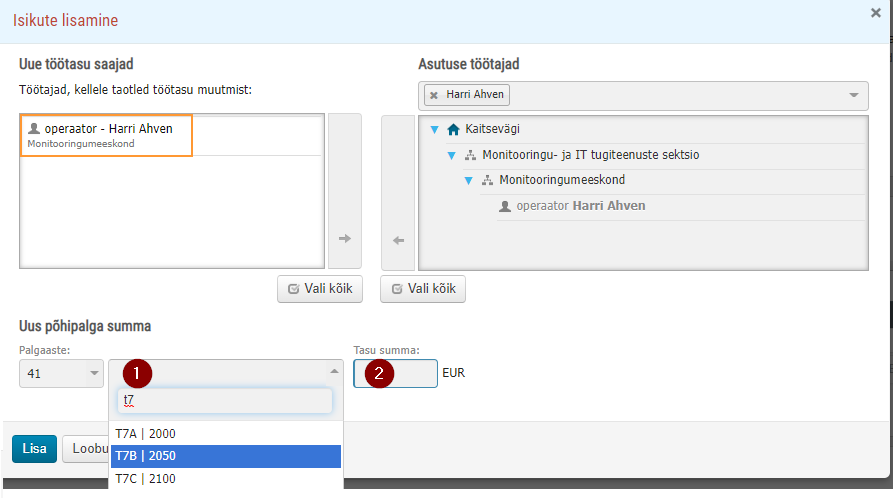Click left Vali kõik button

point(320,289)
